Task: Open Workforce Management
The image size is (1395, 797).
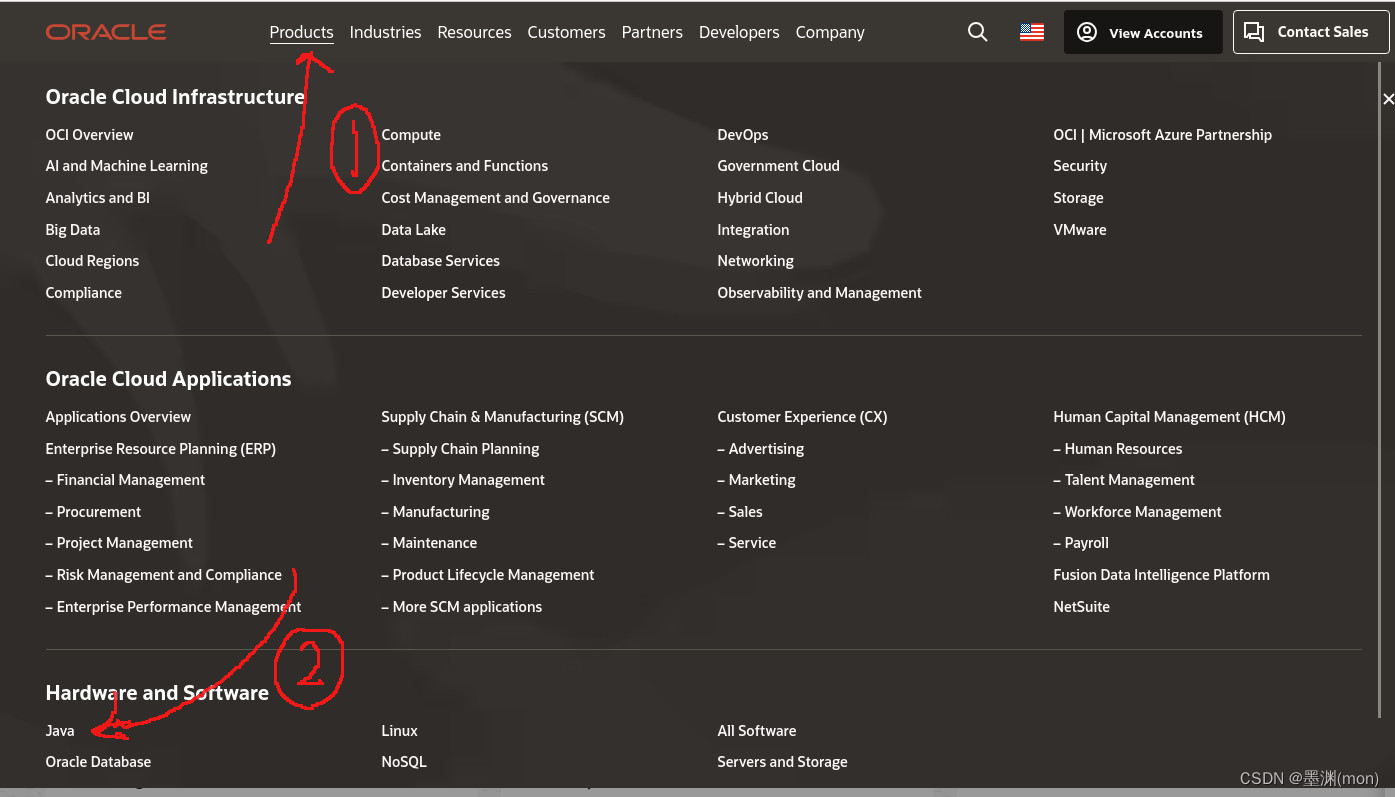Action: click(x=1138, y=512)
